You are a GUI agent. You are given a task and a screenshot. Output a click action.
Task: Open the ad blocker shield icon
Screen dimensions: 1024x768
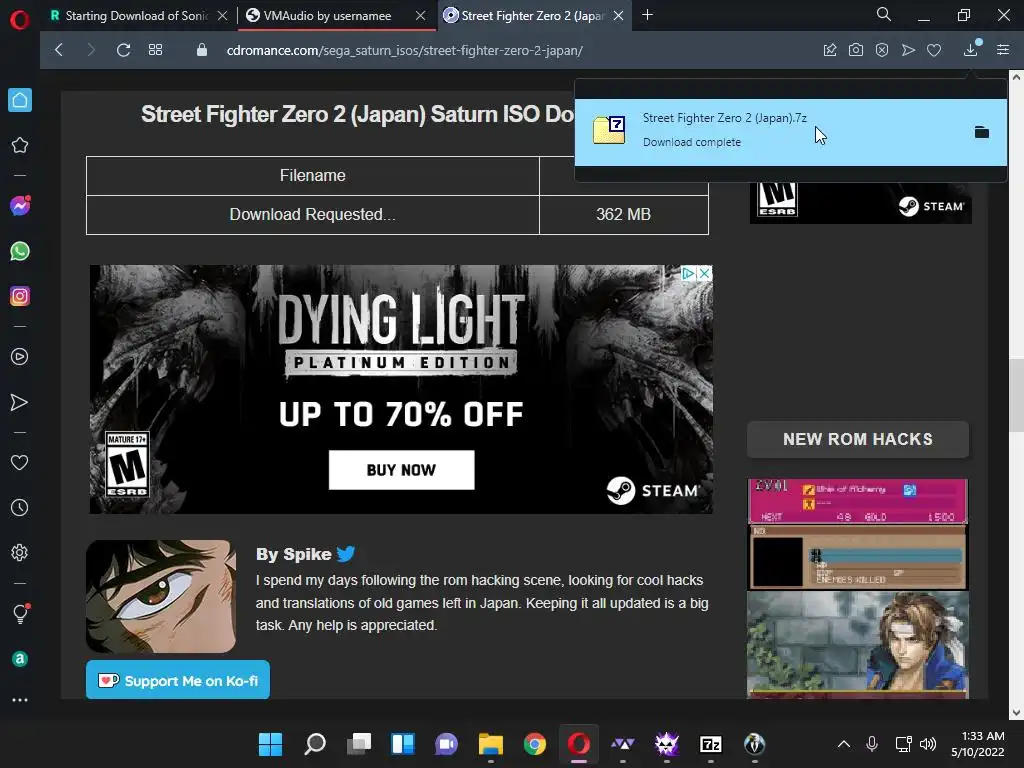click(882, 50)
